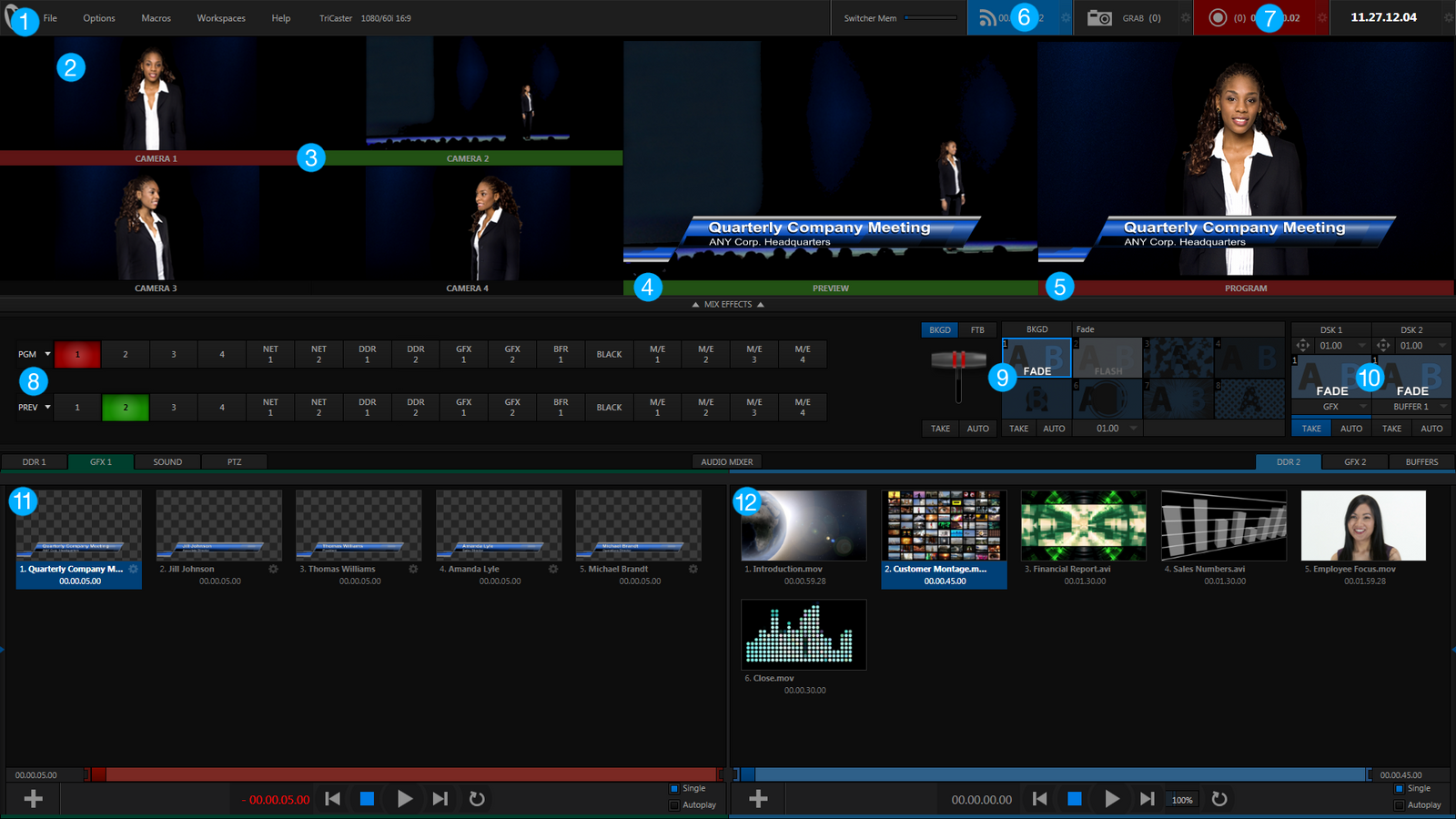1456x819 pixels.
Task: Open settings gear on Jill Johnson title clip
Action: [272, 568]
